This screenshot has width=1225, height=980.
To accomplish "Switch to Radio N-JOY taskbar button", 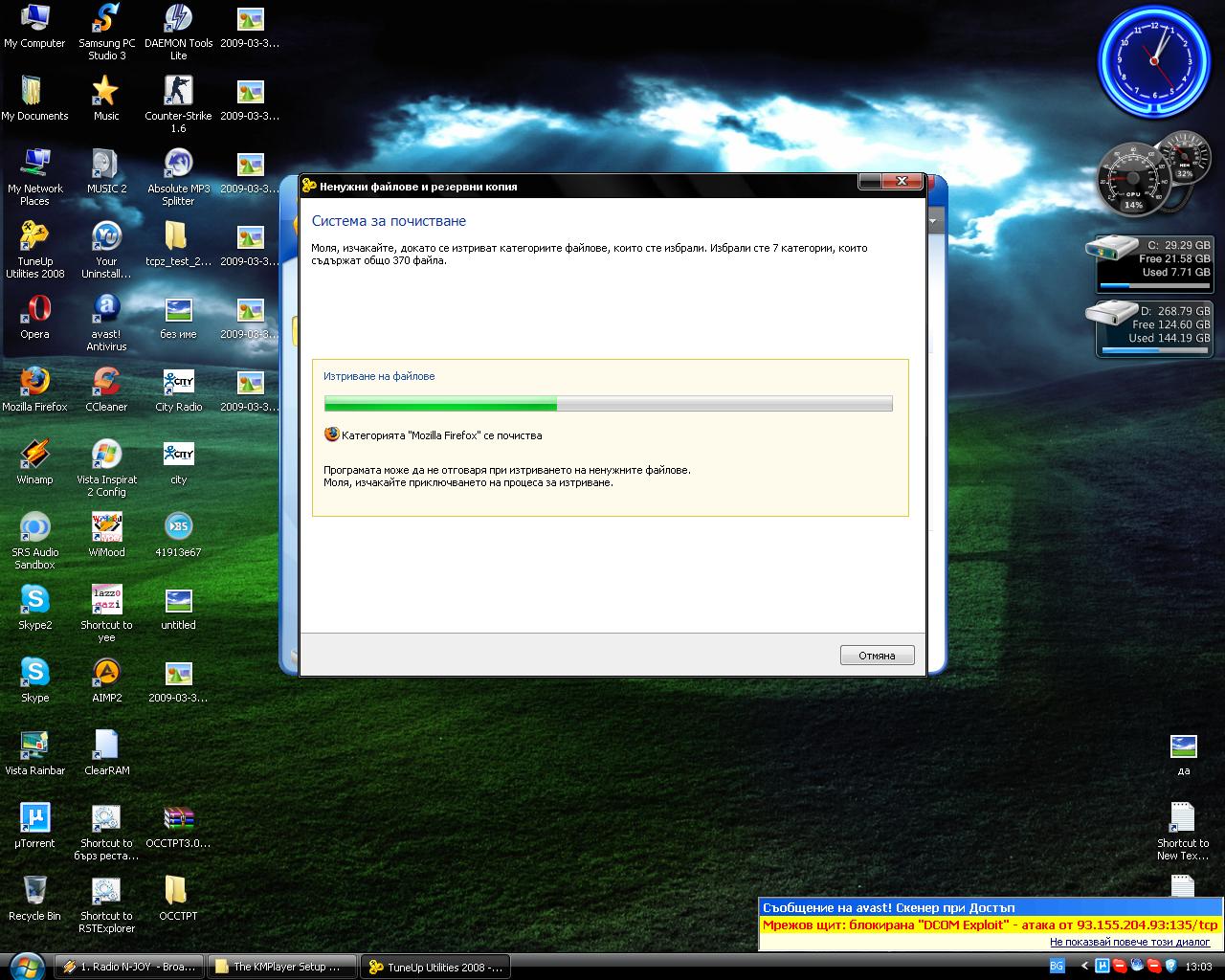I will 129,967.
